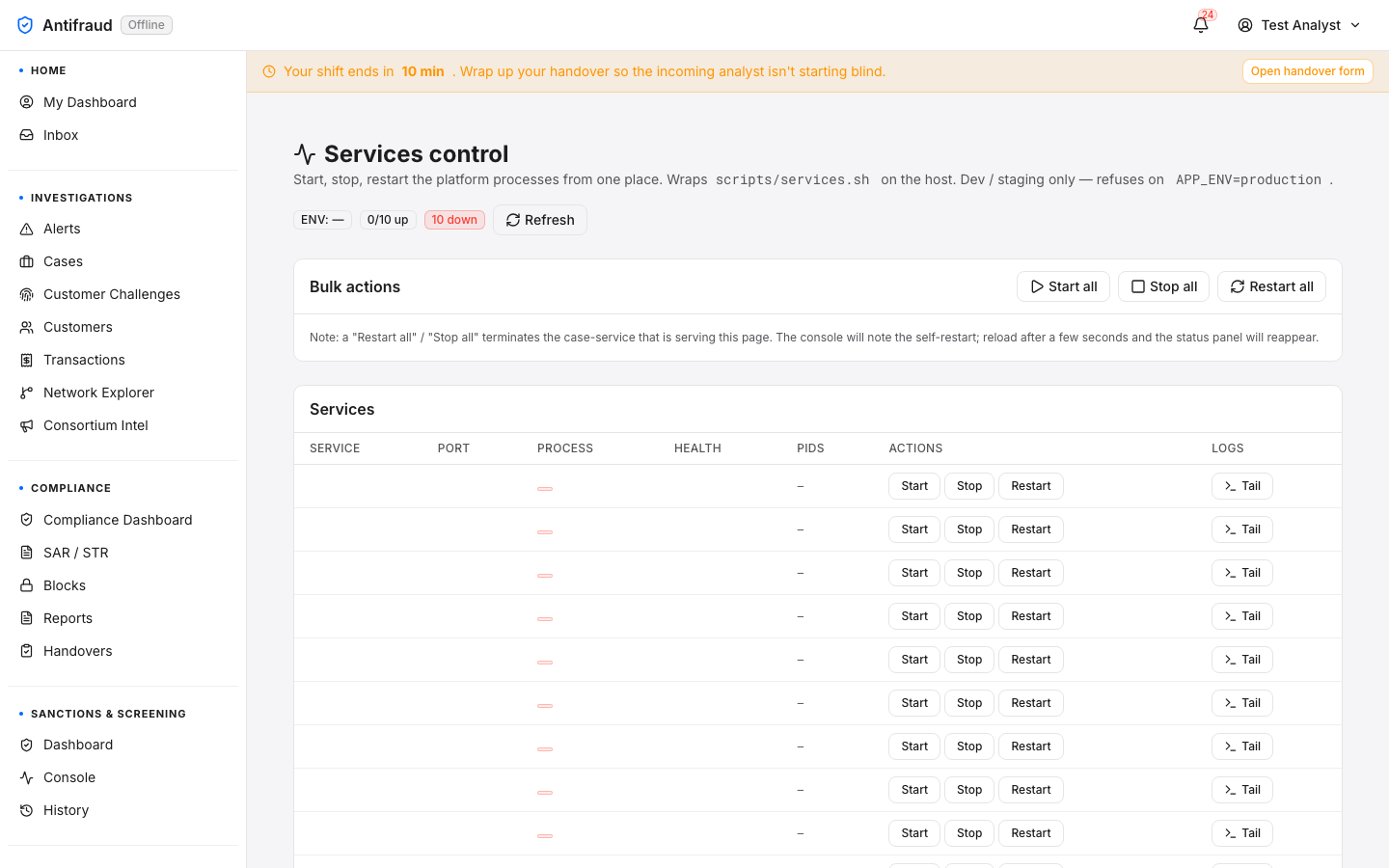Image resolution: width=1389 pixels, height=868 pixels.
Task: Click Stop in the first services row
Action: [969, 486]
